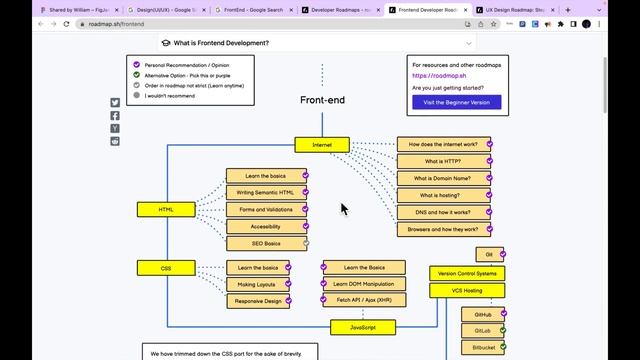Open the Git topic node
This screenshot has width=640, height=360.
tap(489, 255)
